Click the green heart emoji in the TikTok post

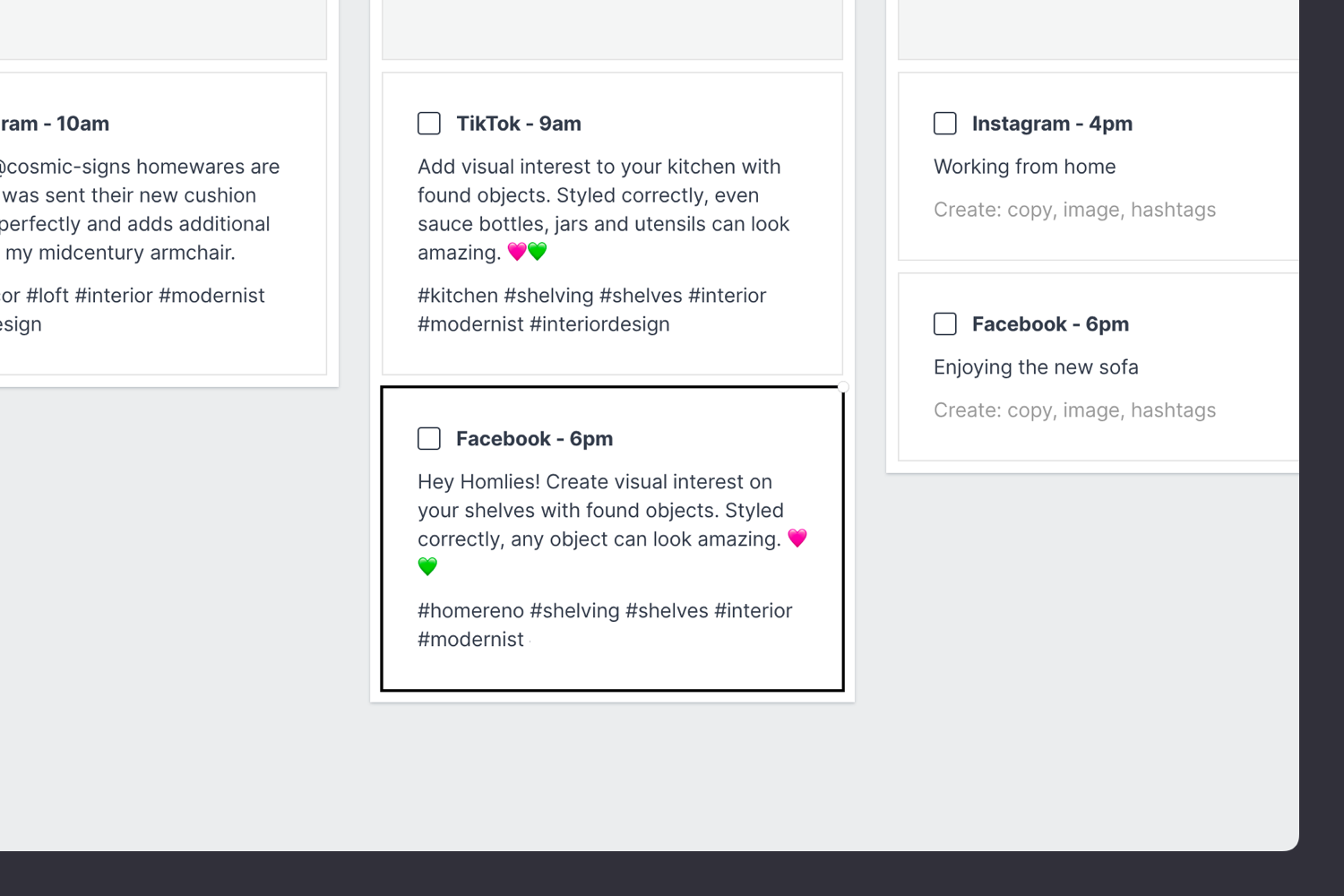point(538,252)
